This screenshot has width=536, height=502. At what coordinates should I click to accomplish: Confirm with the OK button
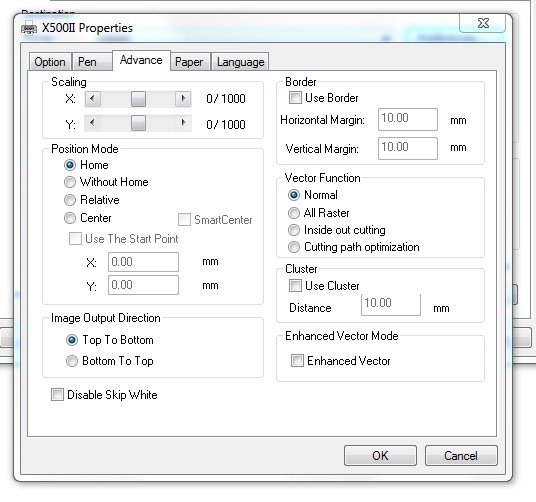pos(380,456)
